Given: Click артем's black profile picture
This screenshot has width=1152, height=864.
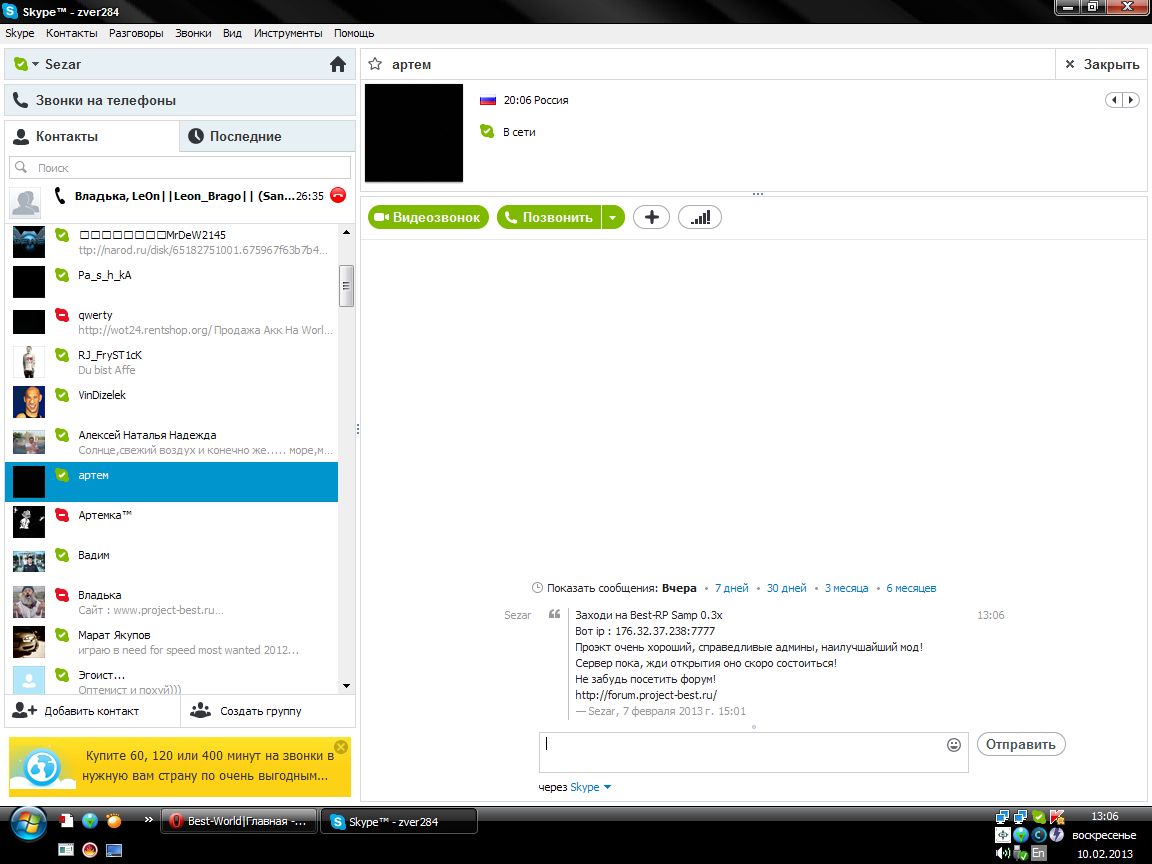Looking at the screenshot, I should [414, 133].
